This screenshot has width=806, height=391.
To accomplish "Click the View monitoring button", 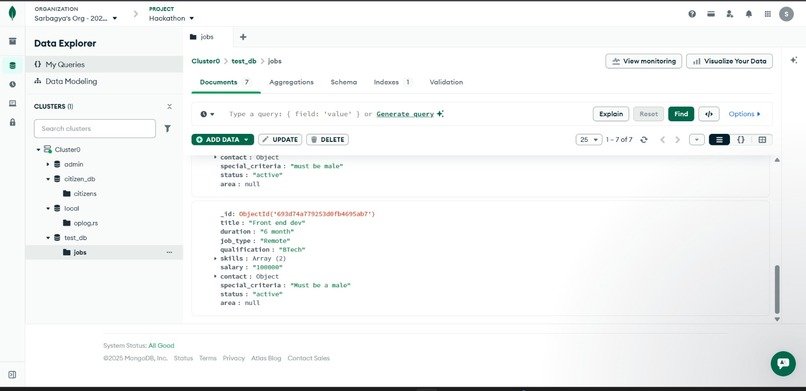I will (644, 61).
